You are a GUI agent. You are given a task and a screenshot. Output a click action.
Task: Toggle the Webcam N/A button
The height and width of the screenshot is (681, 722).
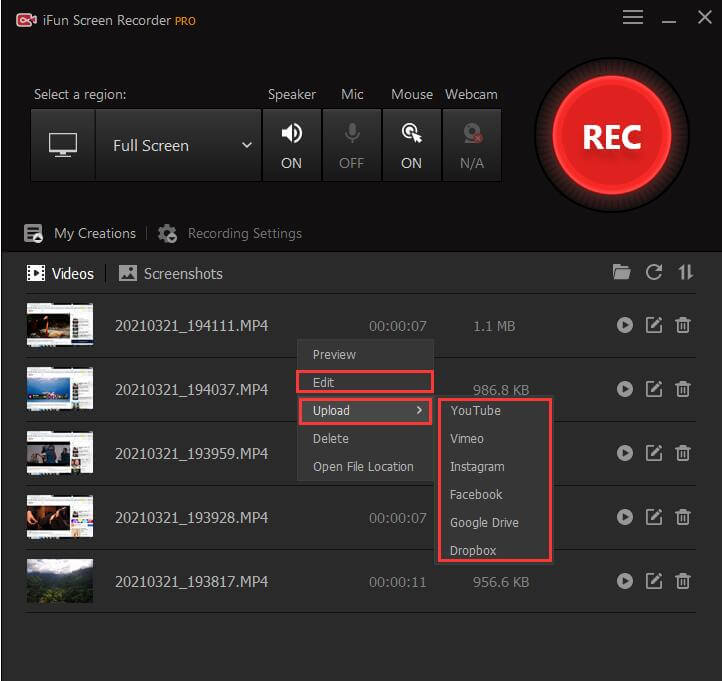coord(472,145)
